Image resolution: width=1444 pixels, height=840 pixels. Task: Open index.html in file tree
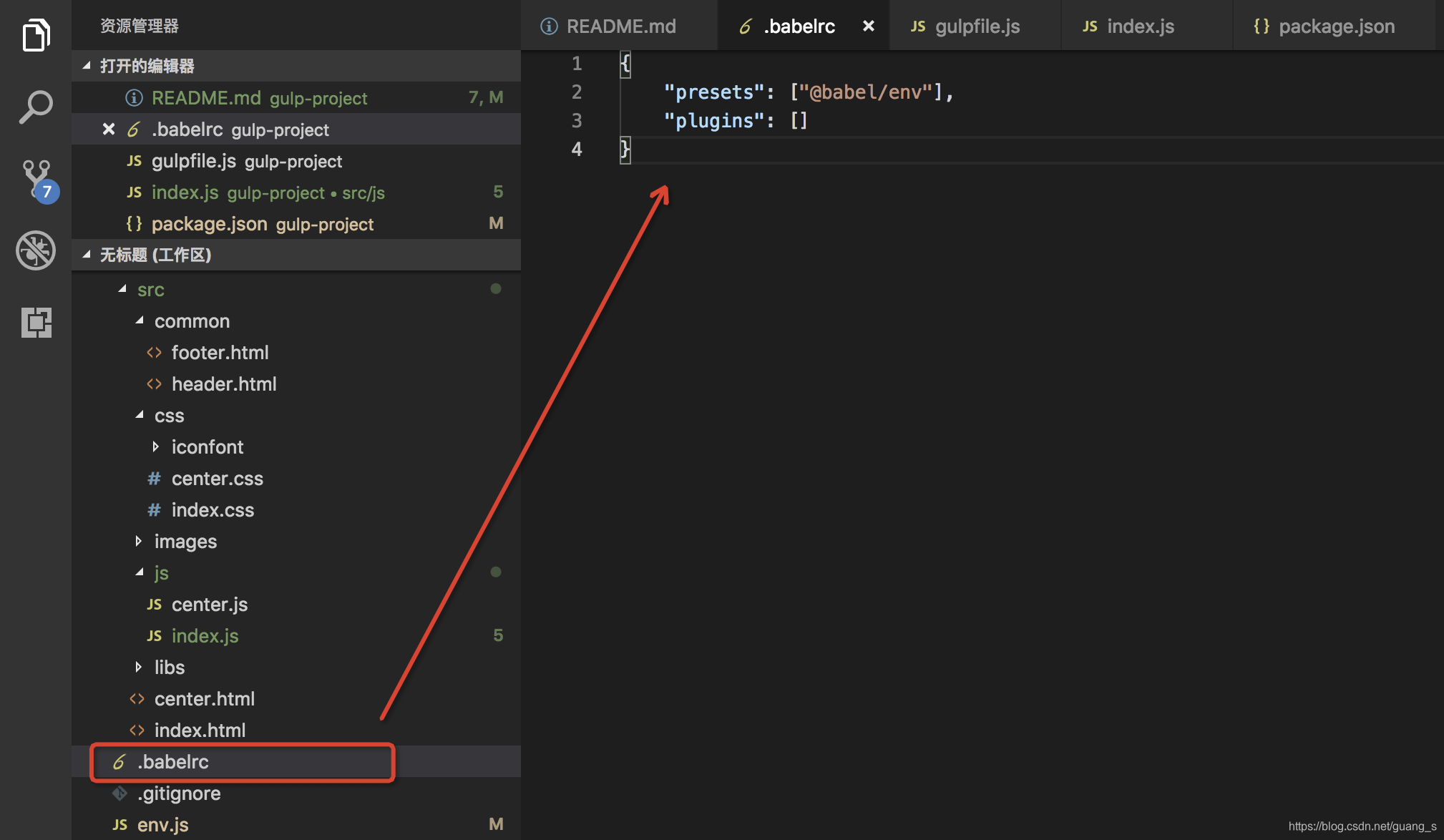coord(296,731)
